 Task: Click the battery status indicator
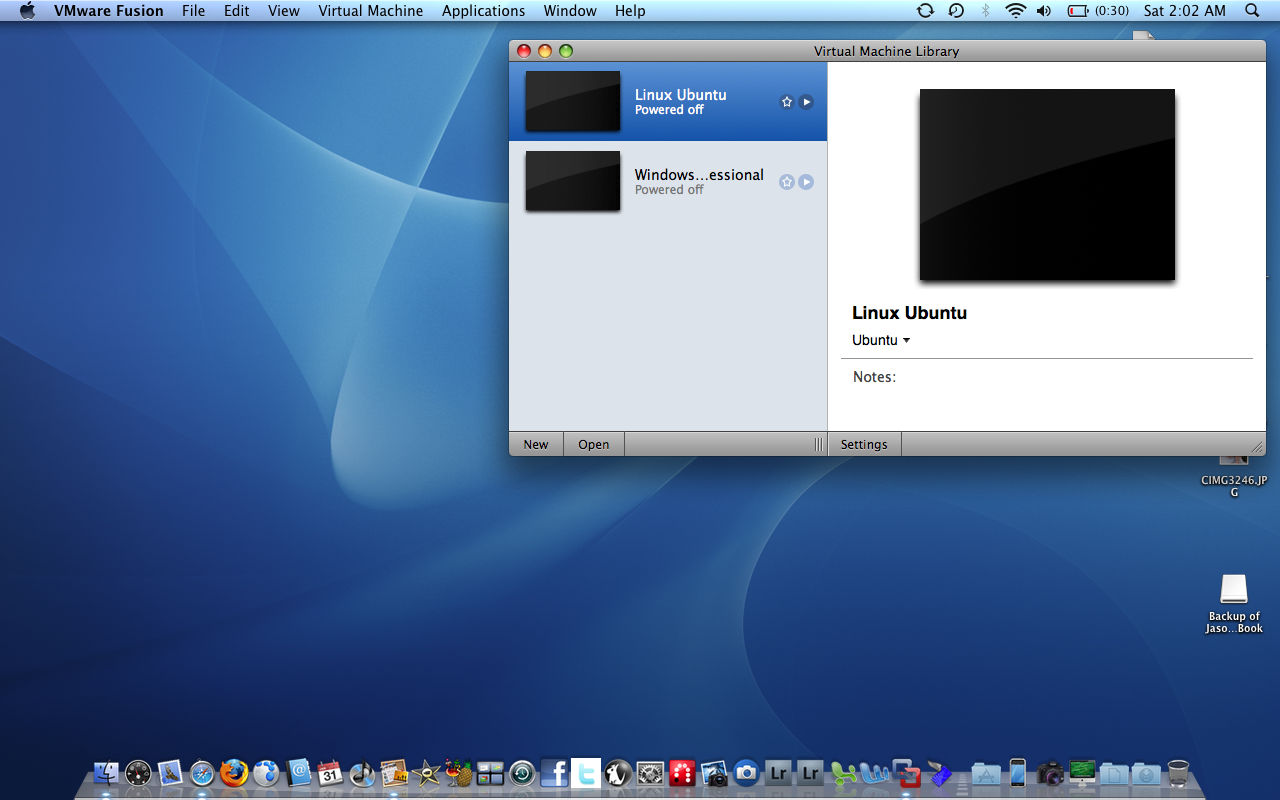point(1097,11)
